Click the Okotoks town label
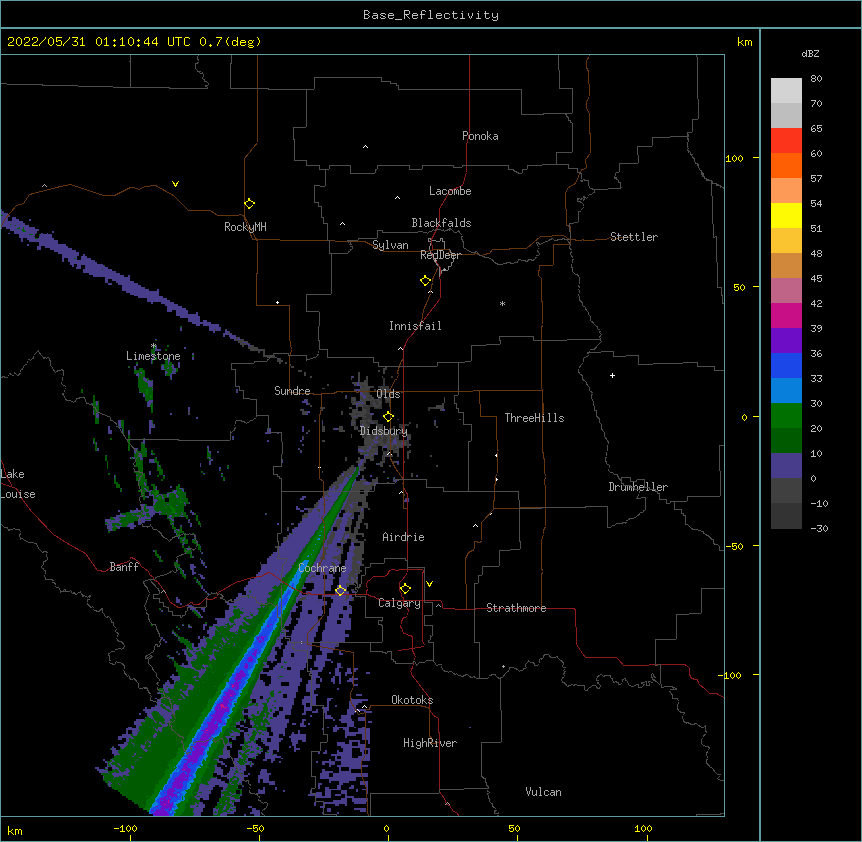Image resolution: width=862 pixels, height=842 pixels. click(412, 700)
